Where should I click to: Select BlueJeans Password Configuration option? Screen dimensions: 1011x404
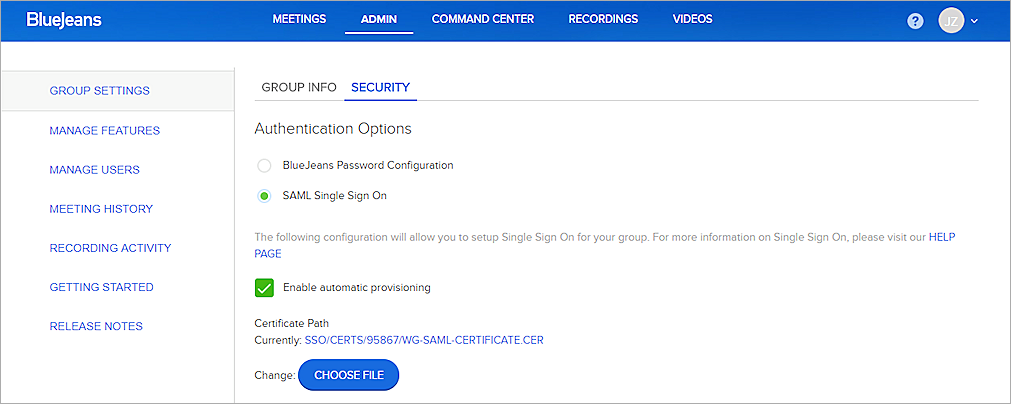pyautogui.click(x=264, y=165)
